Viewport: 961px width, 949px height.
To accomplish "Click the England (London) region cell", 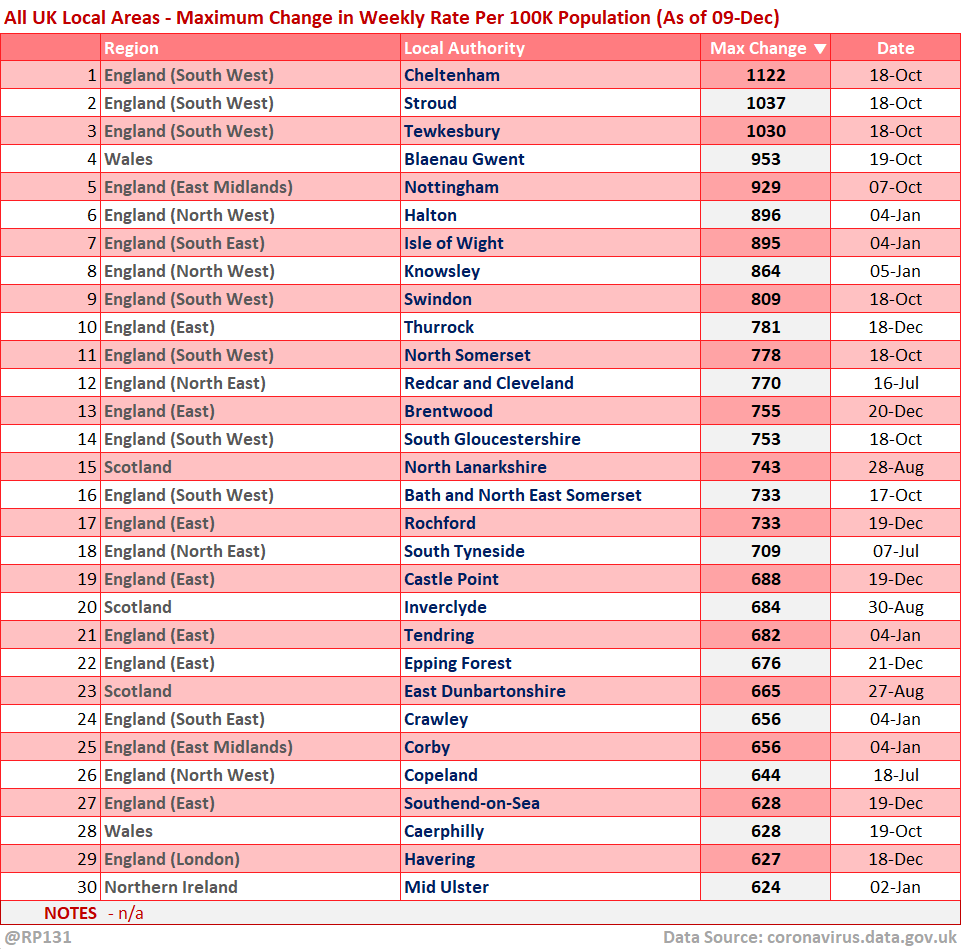I will coord(250,859).
